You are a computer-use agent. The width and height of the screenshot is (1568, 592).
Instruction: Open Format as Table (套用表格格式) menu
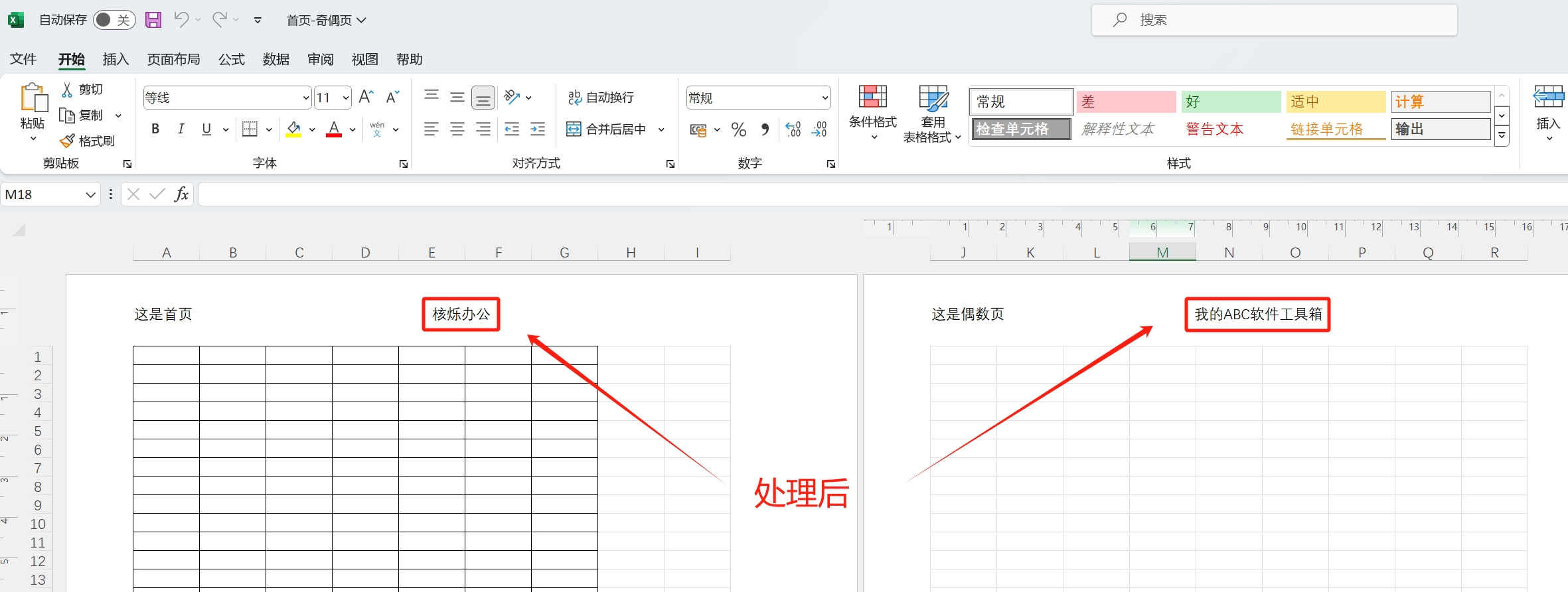click(x=932, y=113)
